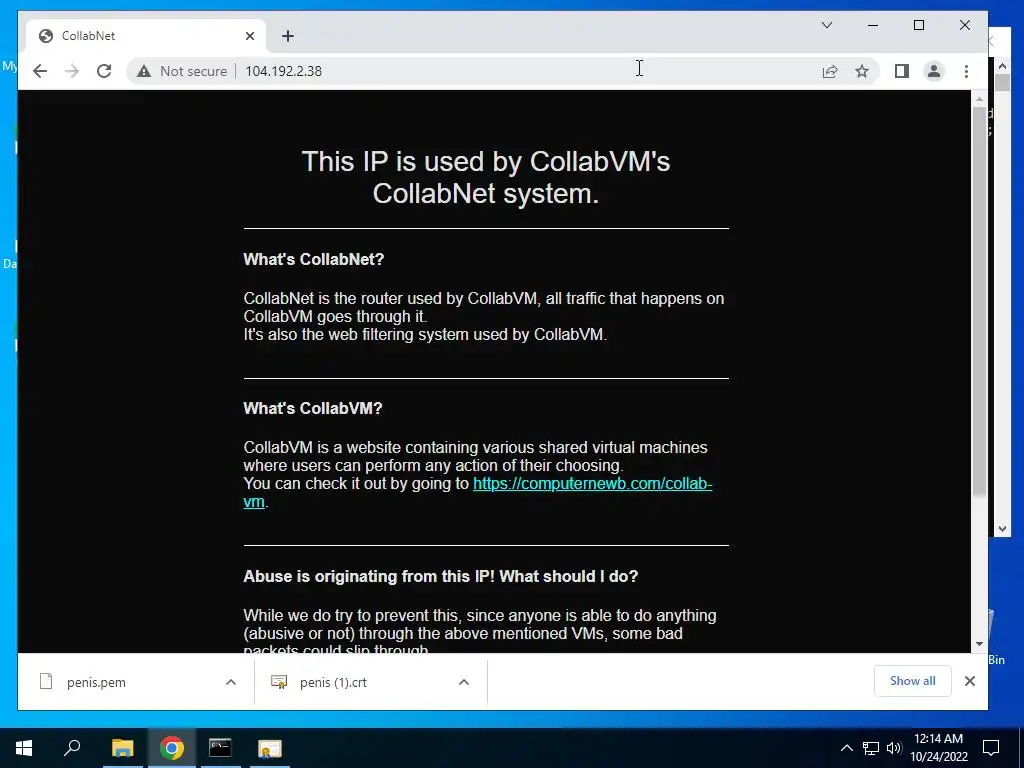Expand options for penis.pem download
This screenshot has width=1024, height=768.
pos(231,682)
